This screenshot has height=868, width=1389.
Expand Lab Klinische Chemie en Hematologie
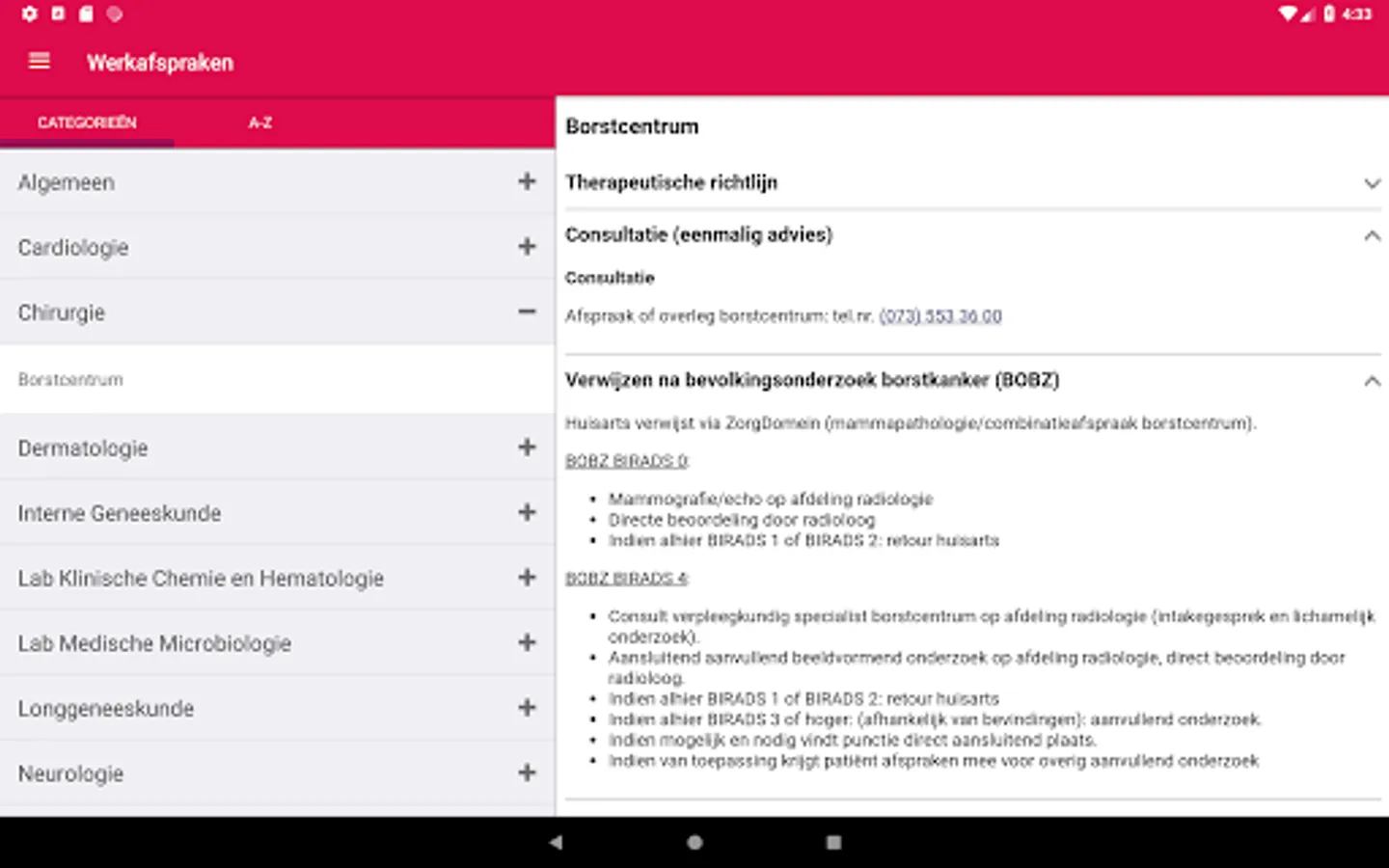click(527, 577)
